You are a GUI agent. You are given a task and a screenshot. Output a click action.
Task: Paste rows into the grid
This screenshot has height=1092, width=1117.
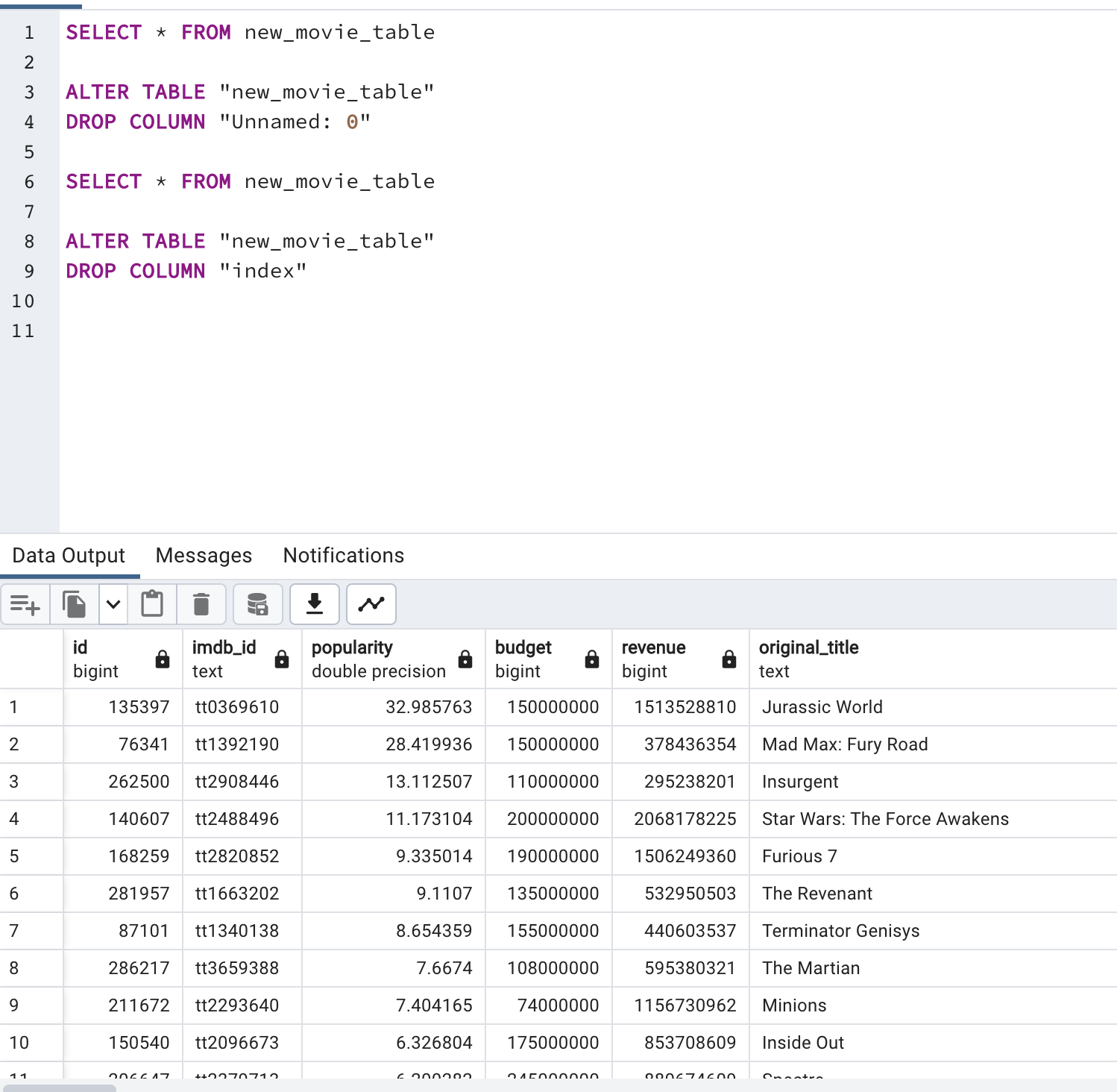pyautogui.click(x=152, y=604)
